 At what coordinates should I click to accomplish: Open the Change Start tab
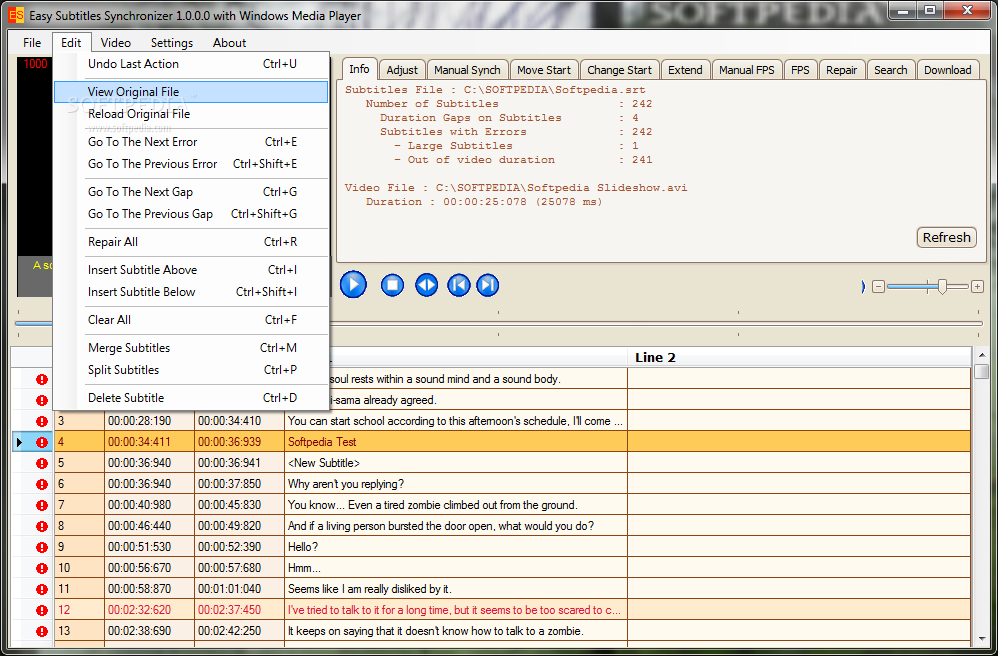(x=620, y=70)
